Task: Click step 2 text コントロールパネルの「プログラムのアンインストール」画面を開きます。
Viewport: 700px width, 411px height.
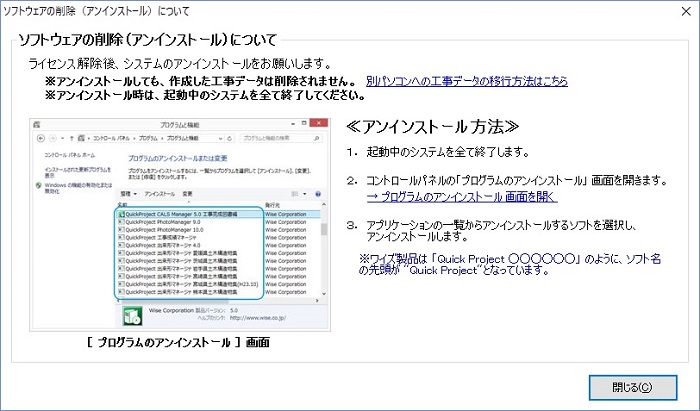Action: pyautogui.click(x=517, y=181)
